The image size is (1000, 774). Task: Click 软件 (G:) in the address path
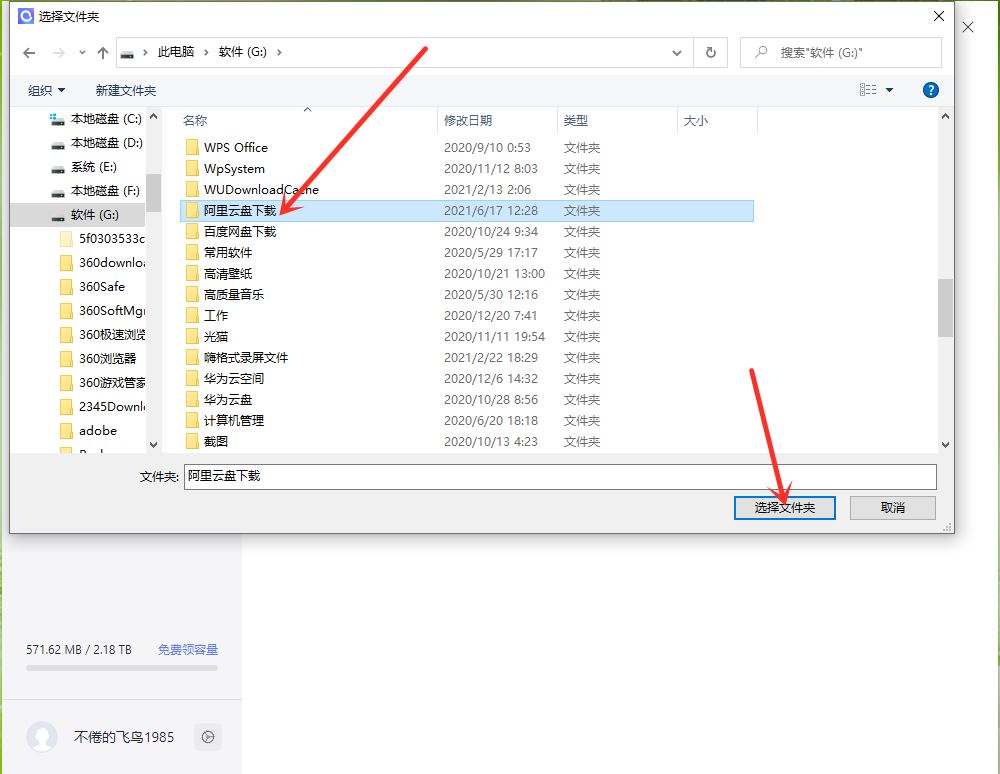[242, 52]
